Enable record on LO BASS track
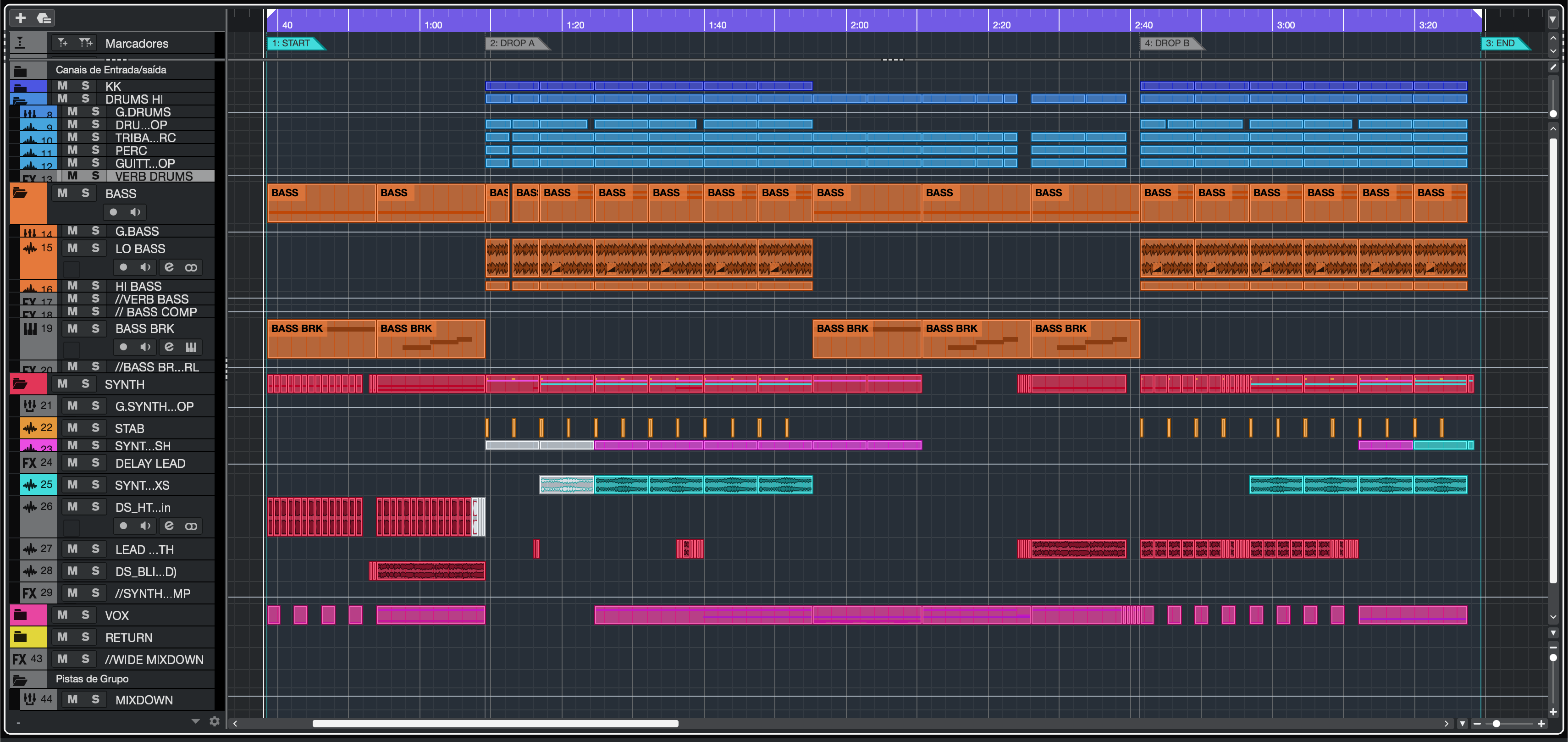Image resolution: width=1568 pixels, height=742 pixels. click(124, 267)
